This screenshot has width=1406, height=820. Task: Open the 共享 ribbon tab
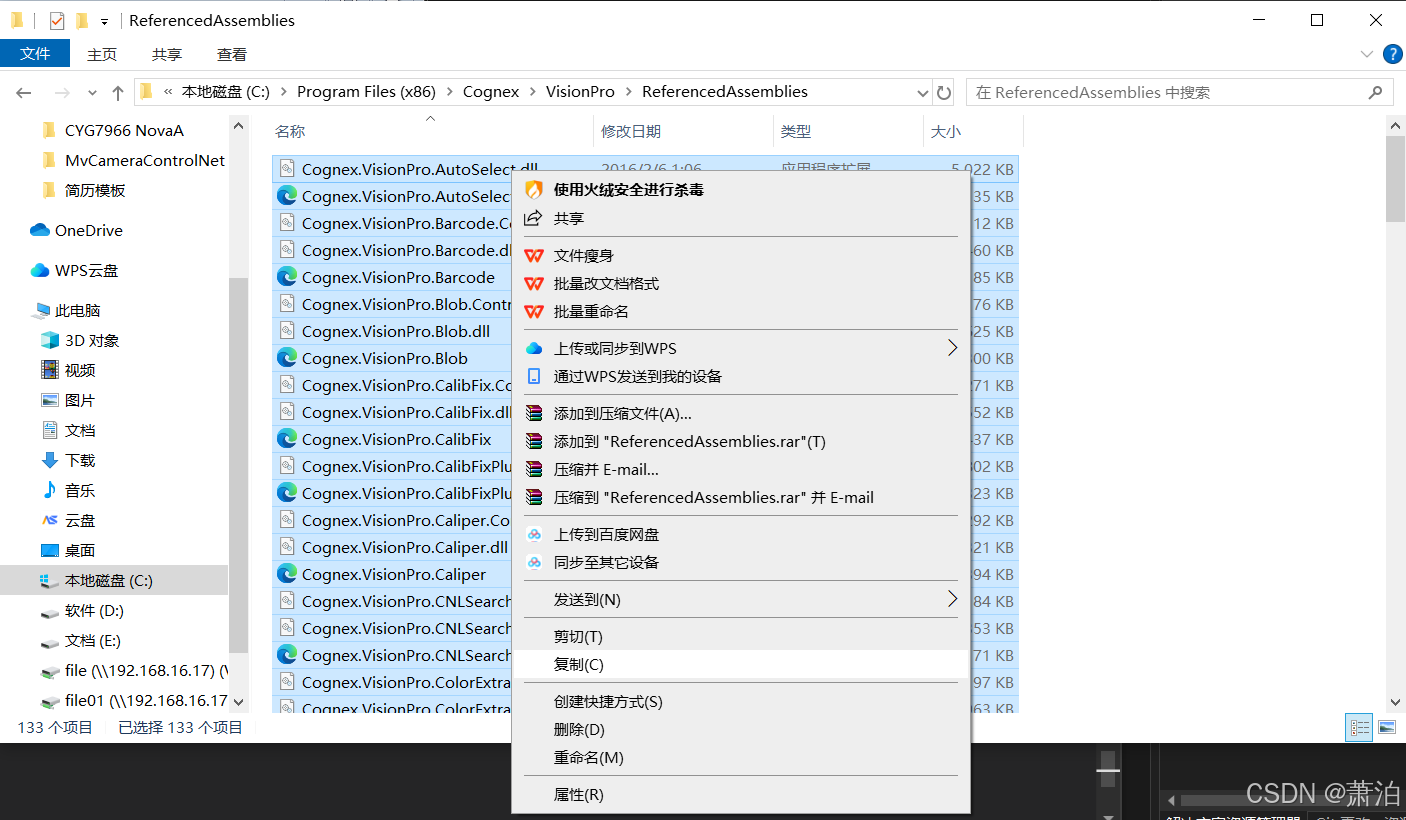click(x=167, y=54)
